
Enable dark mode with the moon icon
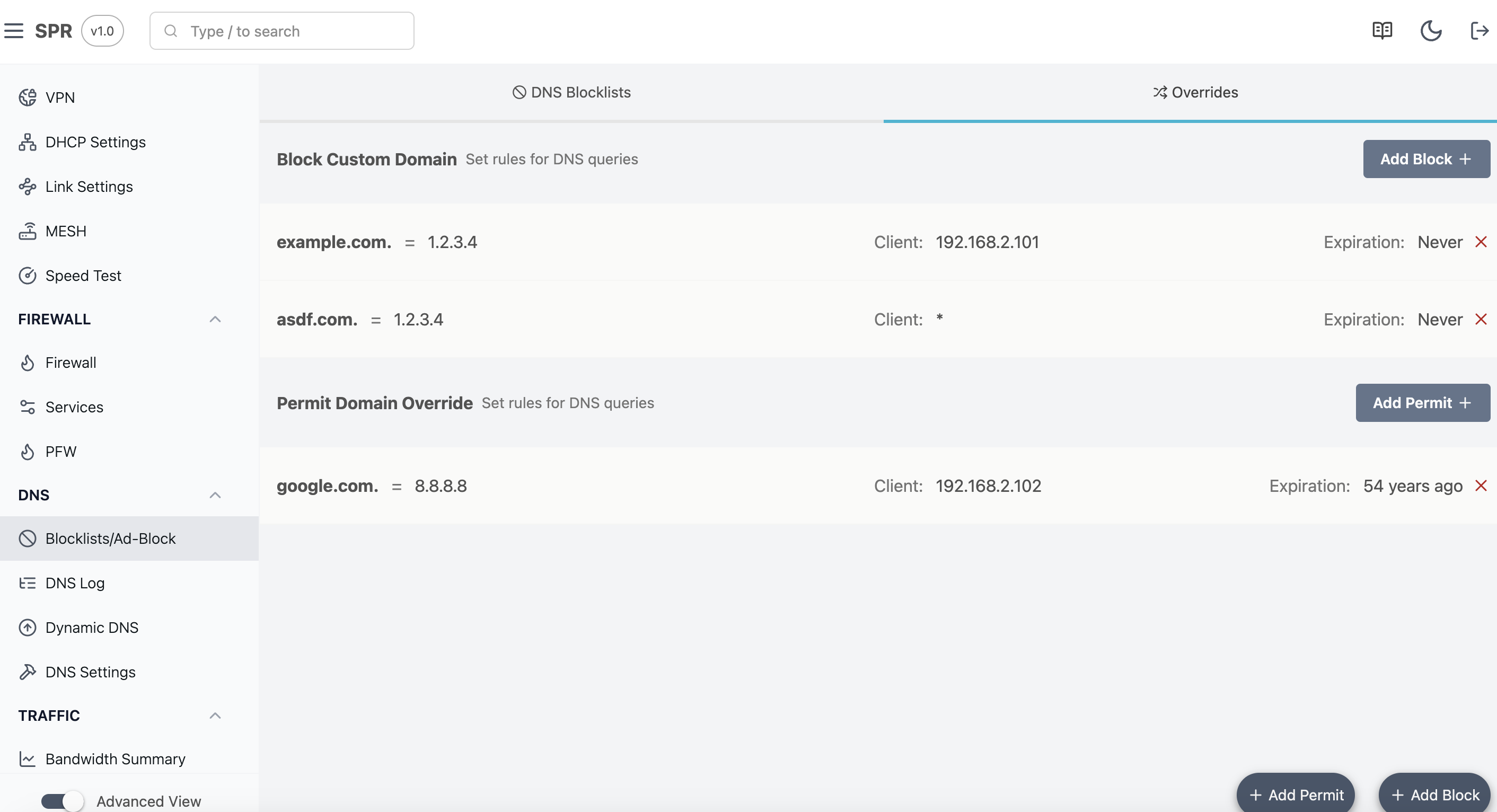click(x=1431, y=30)
